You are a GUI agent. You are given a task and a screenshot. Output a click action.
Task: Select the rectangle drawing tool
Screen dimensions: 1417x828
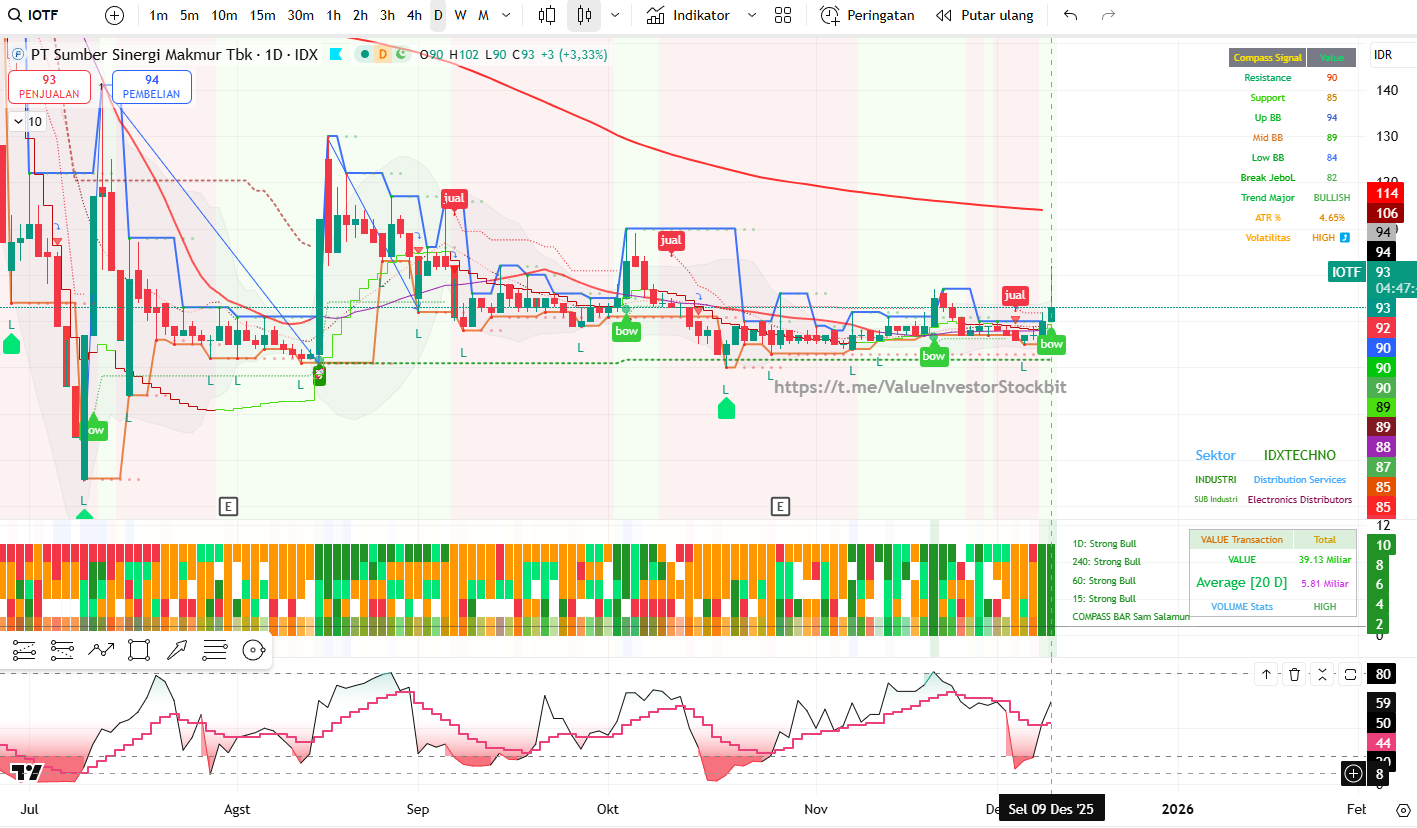(139, 650)
